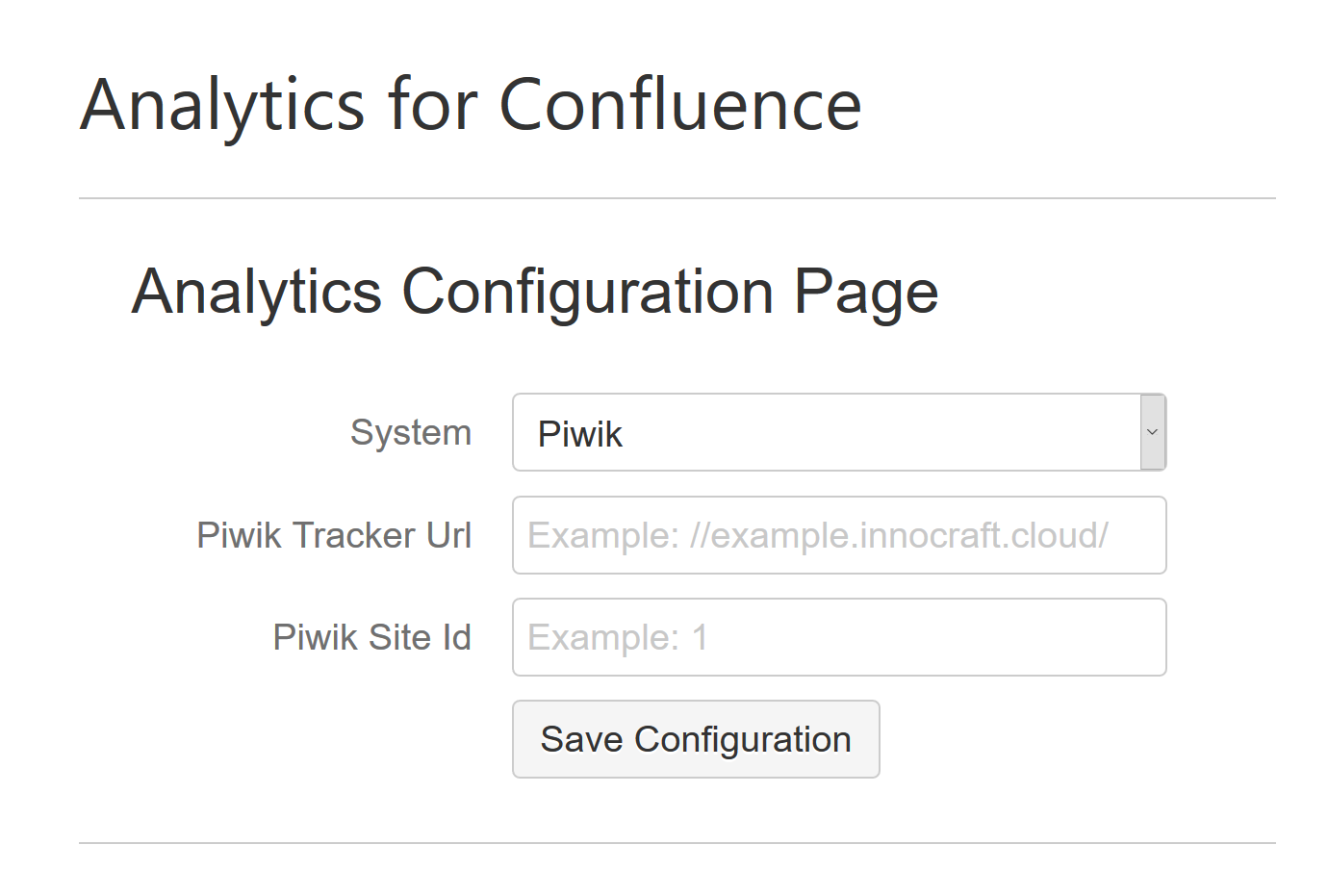Click into the Piwik Site Id field
The height and width of the screenshot is (896, 1328).
tap(839, 637)
